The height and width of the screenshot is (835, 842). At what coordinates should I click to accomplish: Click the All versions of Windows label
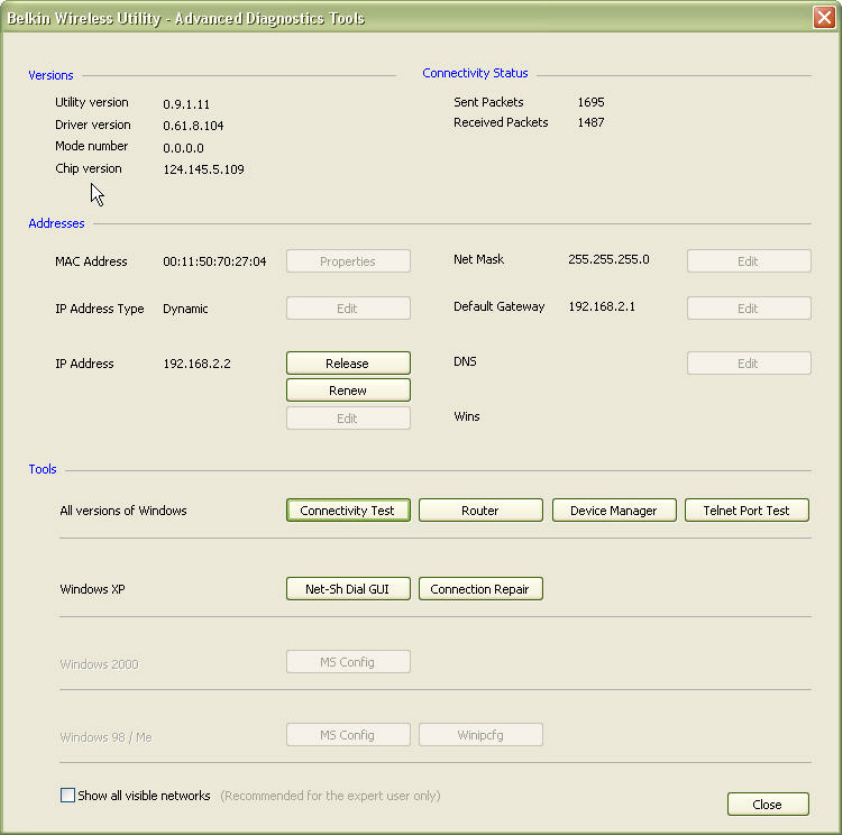pos(123,511)
